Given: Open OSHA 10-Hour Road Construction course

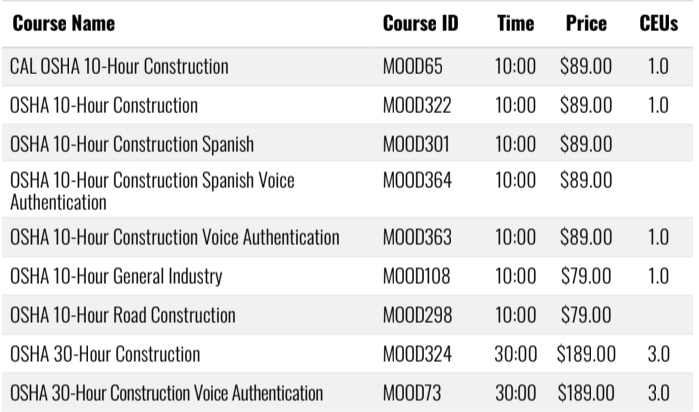Looking at the screenshot, I should coord(123,315).
